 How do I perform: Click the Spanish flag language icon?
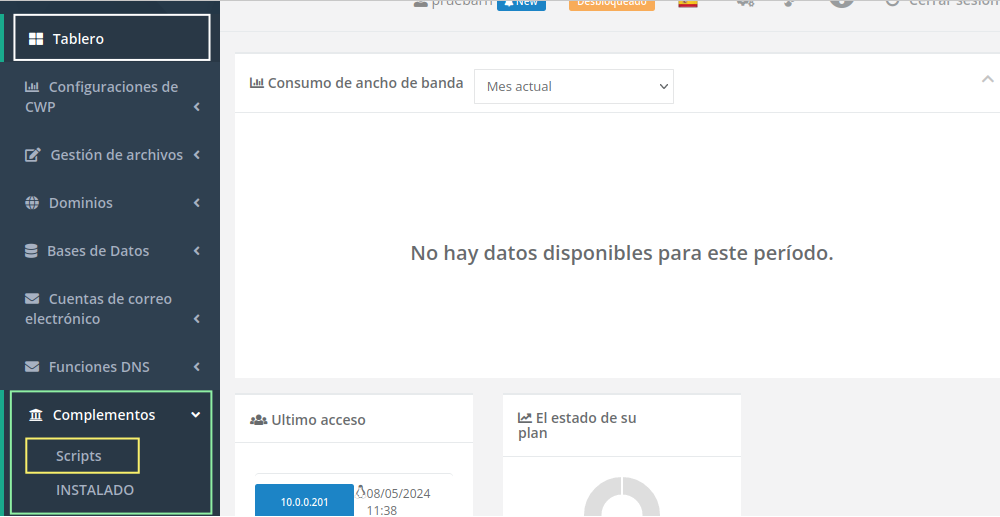687,4
